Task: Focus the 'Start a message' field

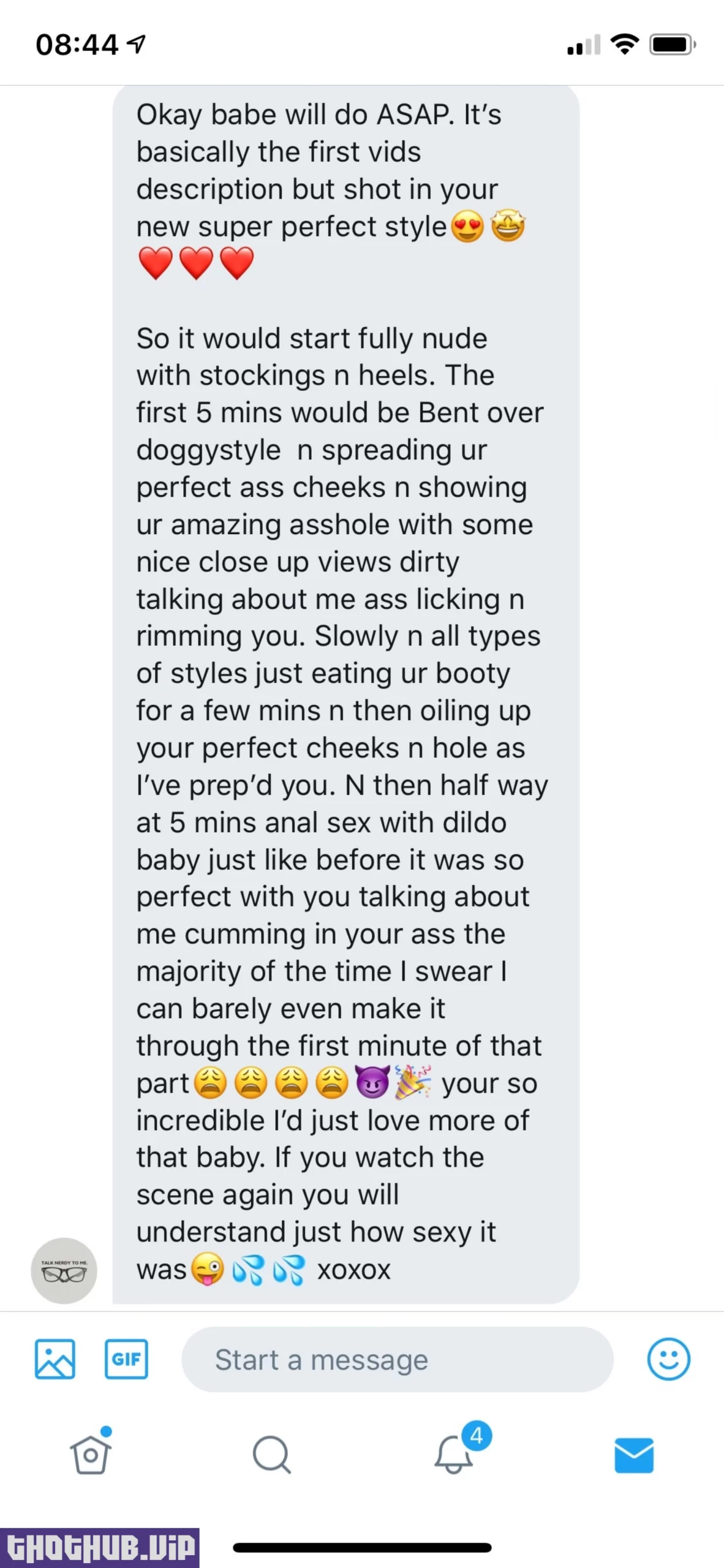Action: pos(398,1359)
